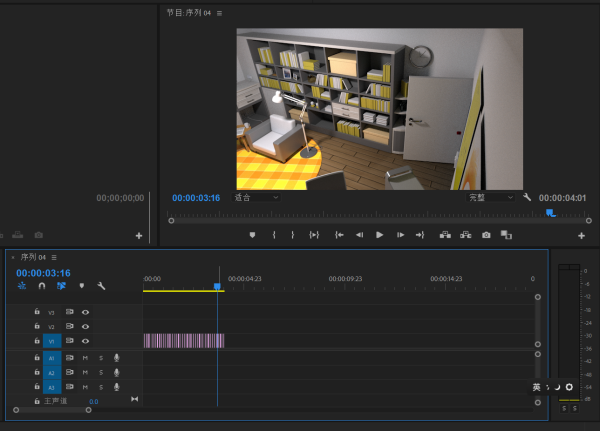Toggle the A1 track lock
Image resolution: width=600 pixels, height=431 pixels.
(x=37, y=358)
